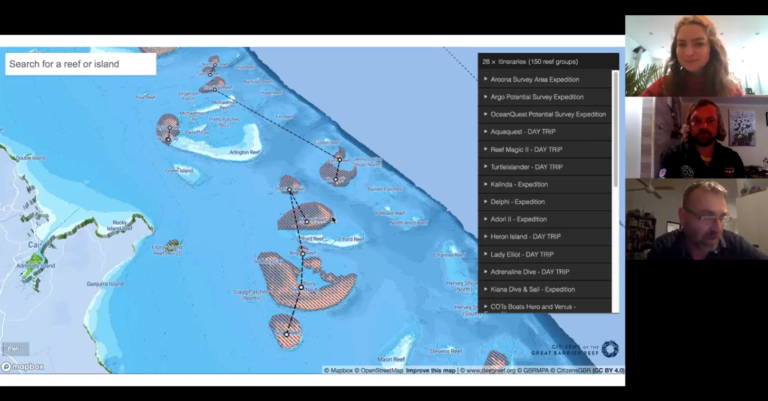This screenshot has width=768, height=401.
Task: Click the Mapbox logo
Action: [23, 367]
